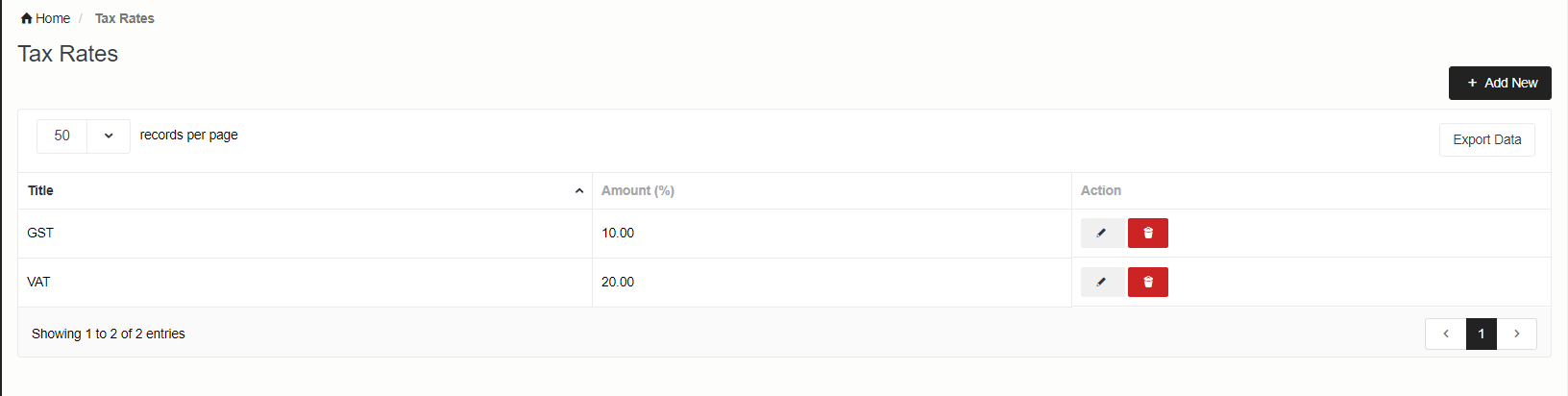1568x396 pixels.
Task: Open the records per page dropdown
Action: click(x=109, y=136)
